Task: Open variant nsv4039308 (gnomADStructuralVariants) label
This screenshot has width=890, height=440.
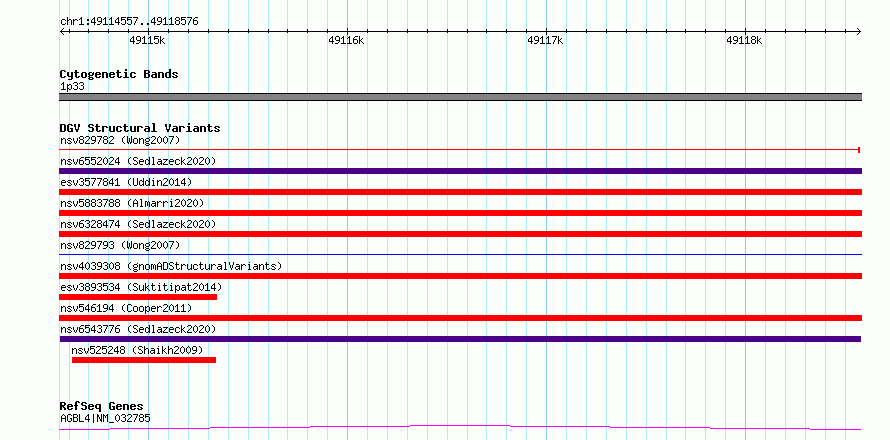Action: tap(171, 266)
